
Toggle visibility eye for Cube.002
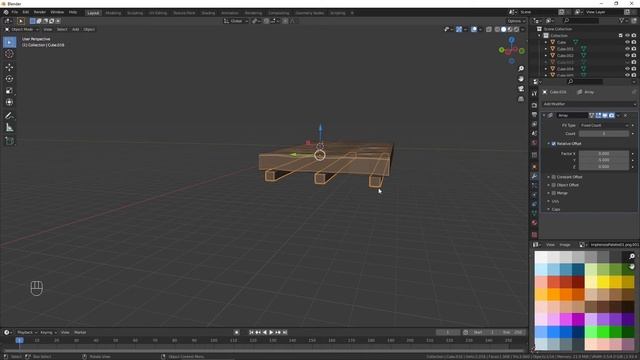pos(627,56)
